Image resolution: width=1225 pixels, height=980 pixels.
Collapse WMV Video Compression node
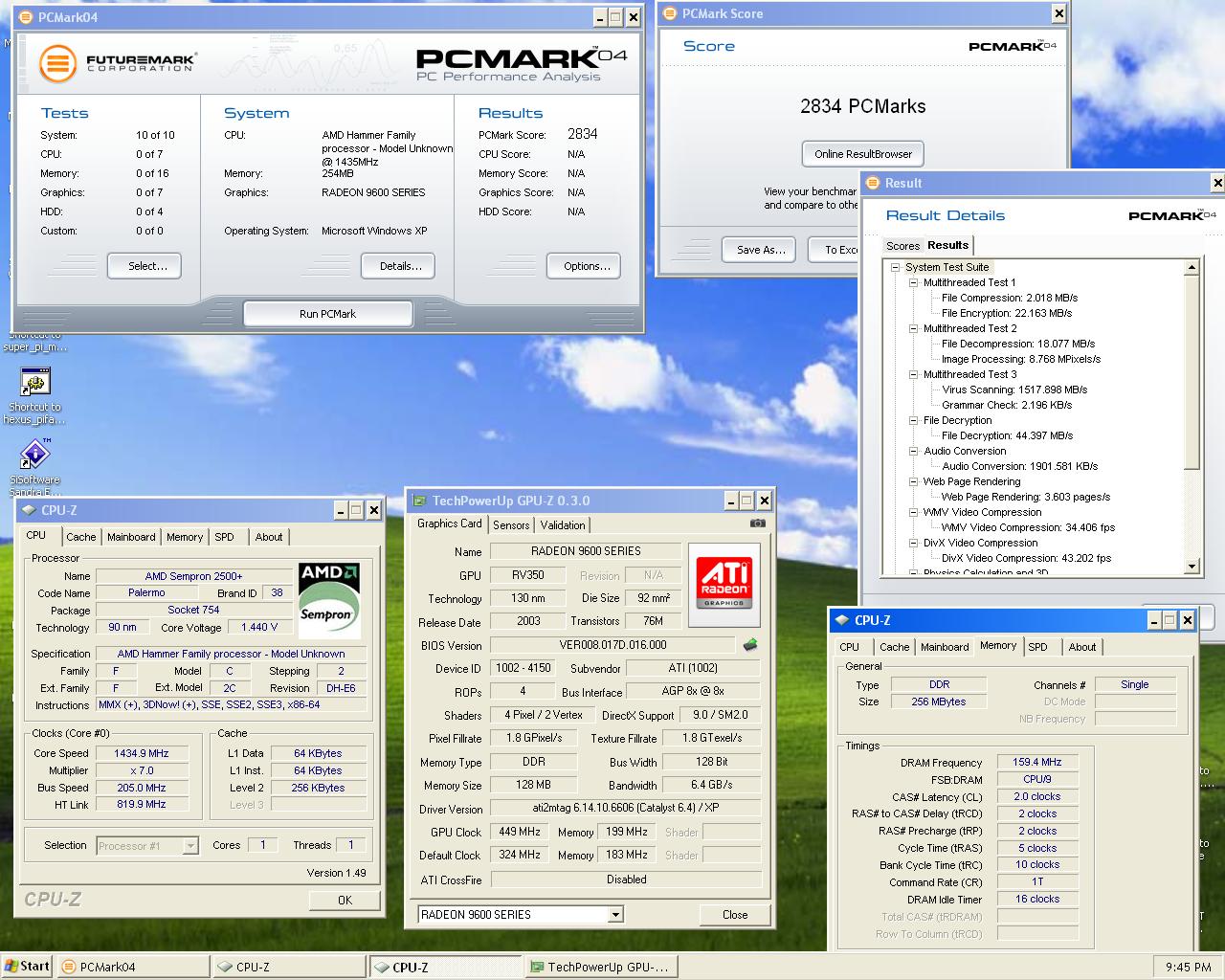click(x=914, y=512)
